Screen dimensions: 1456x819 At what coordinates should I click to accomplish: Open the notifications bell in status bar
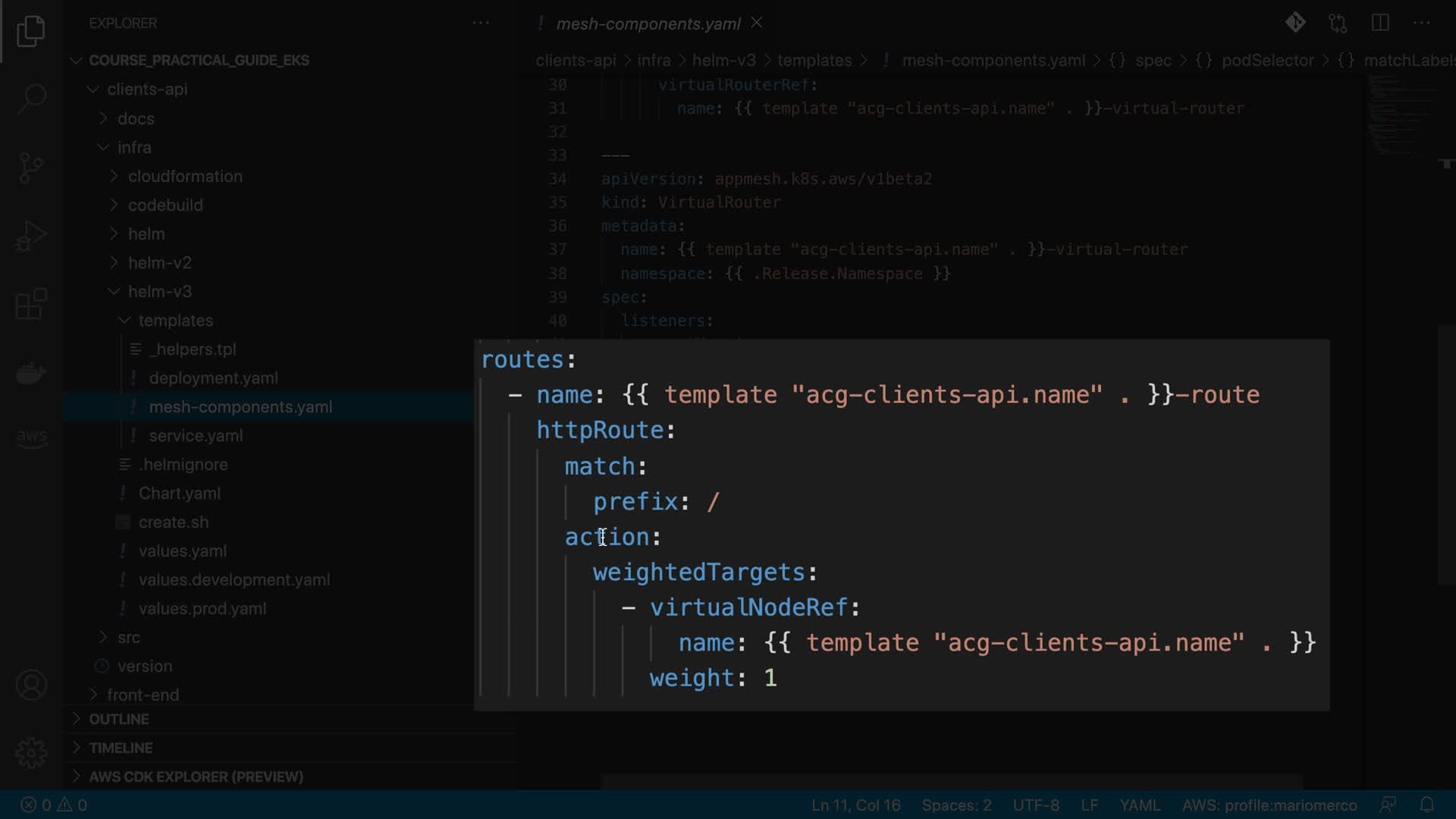[1426, 805]
